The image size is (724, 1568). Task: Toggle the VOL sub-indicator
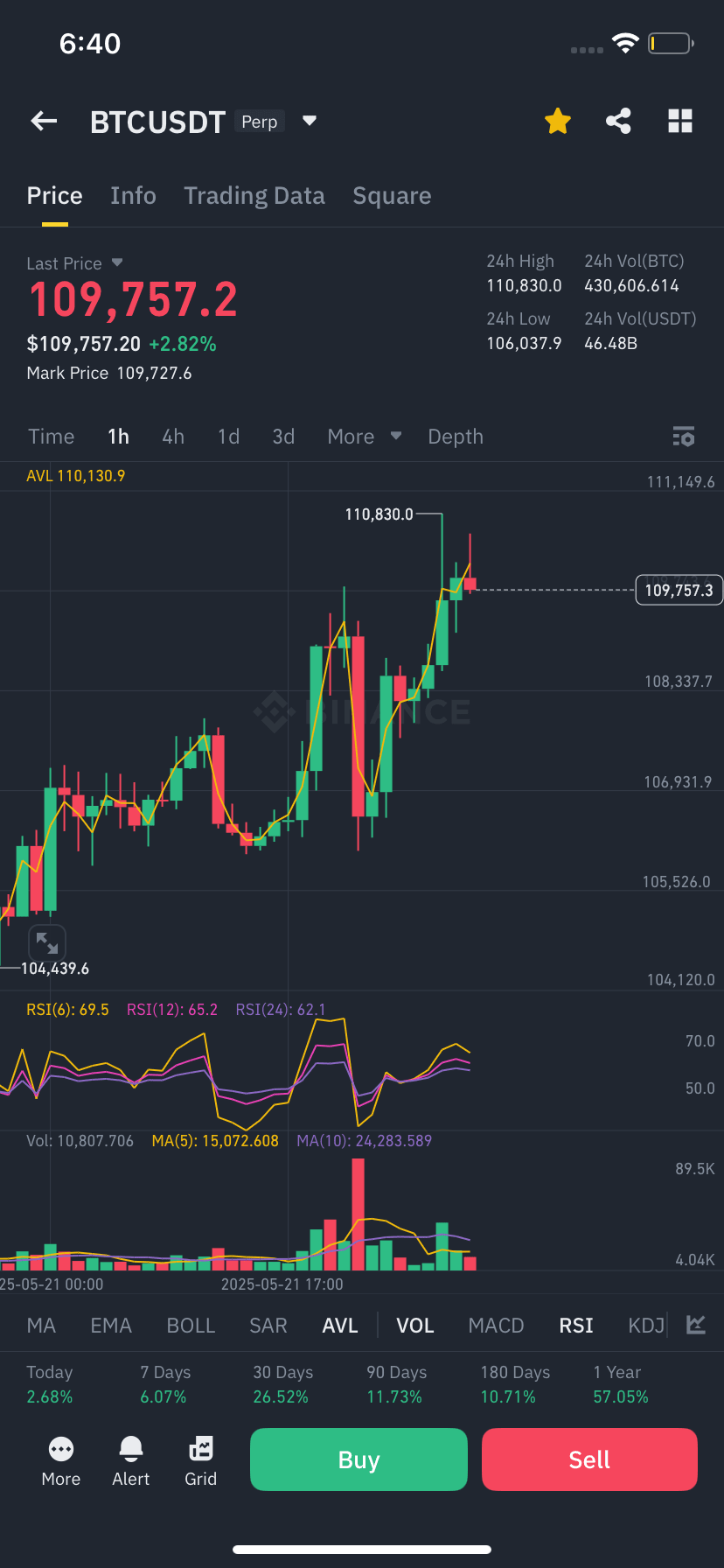tap(415, 1326)
